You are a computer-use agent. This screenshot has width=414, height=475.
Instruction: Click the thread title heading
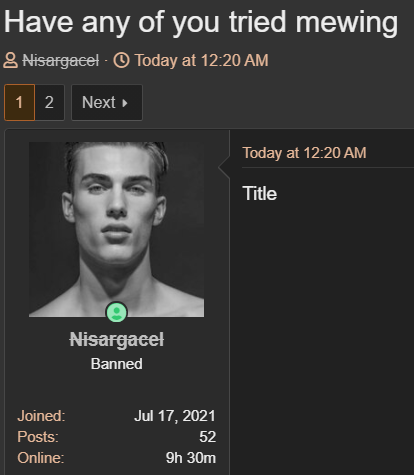click(201, 22)
